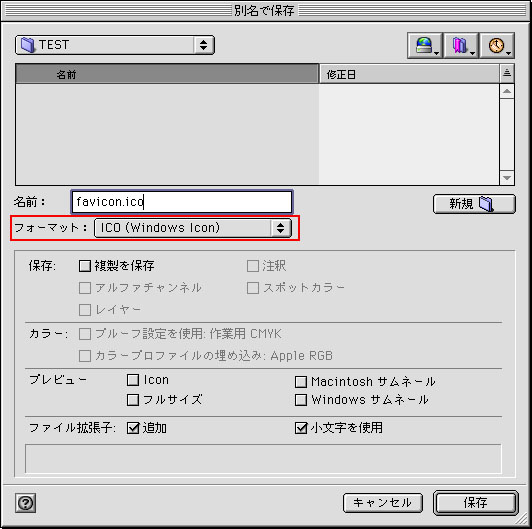532x529 pixels.
Task: Open the Recent clock icon menu
Action: (x=497, y=45)
